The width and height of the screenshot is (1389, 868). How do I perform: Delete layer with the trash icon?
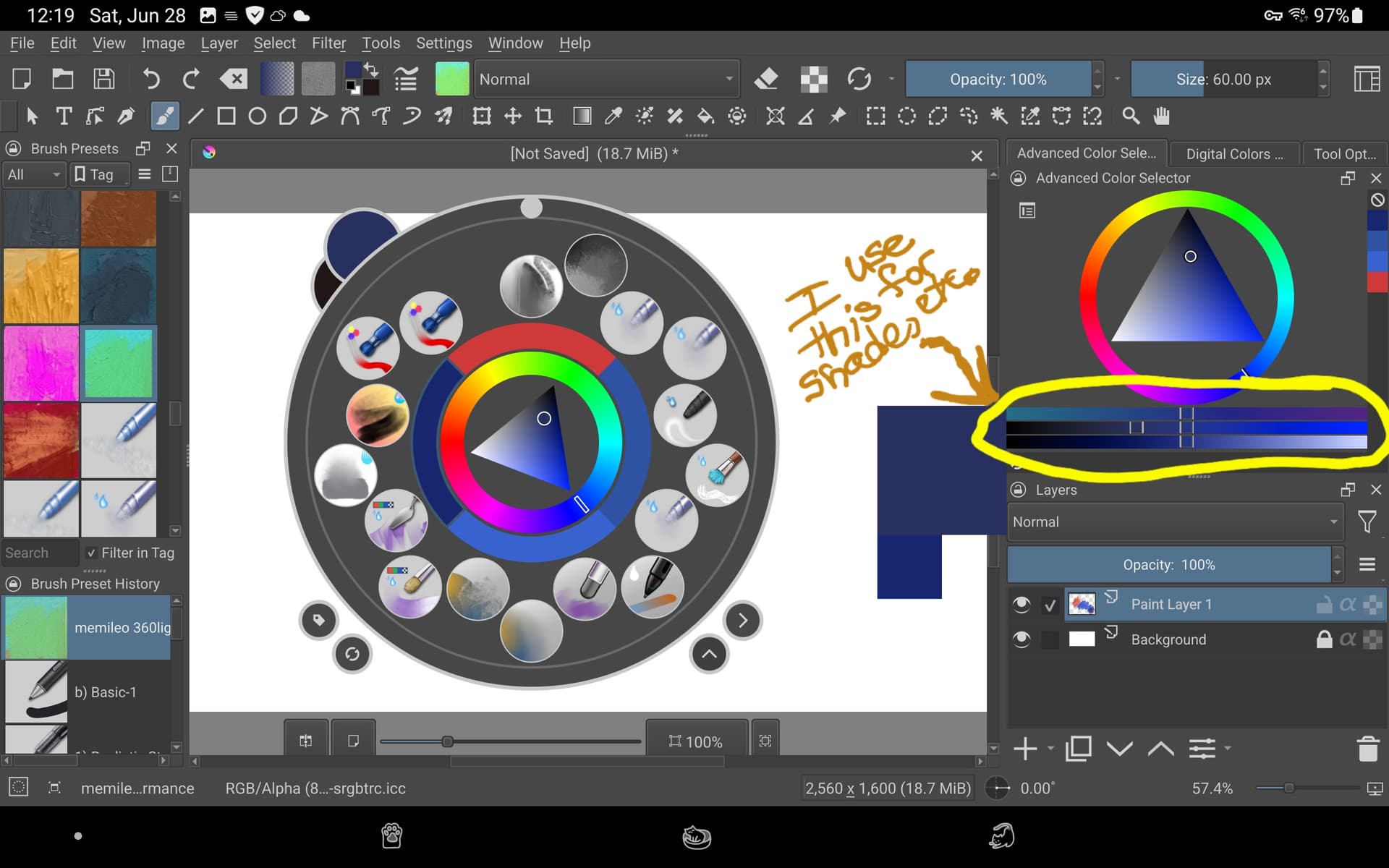[x=1367, y=749]
